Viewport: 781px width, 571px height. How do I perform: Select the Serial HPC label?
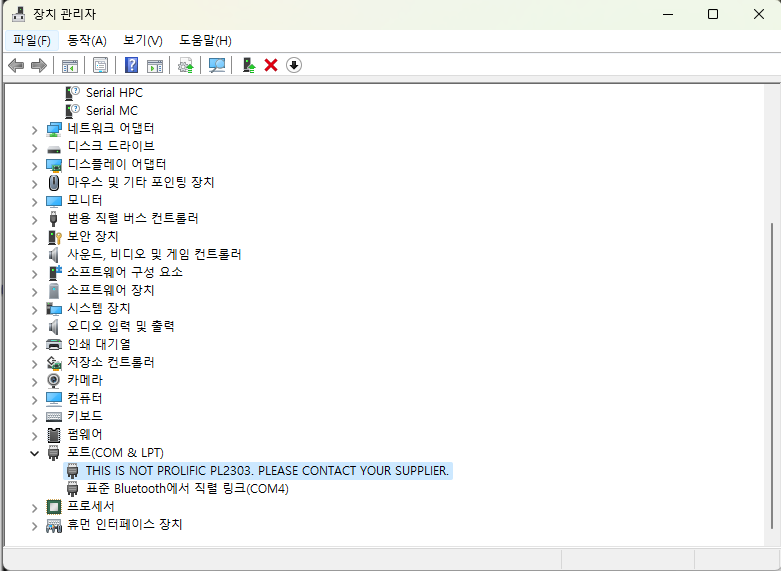coord(114,93)
